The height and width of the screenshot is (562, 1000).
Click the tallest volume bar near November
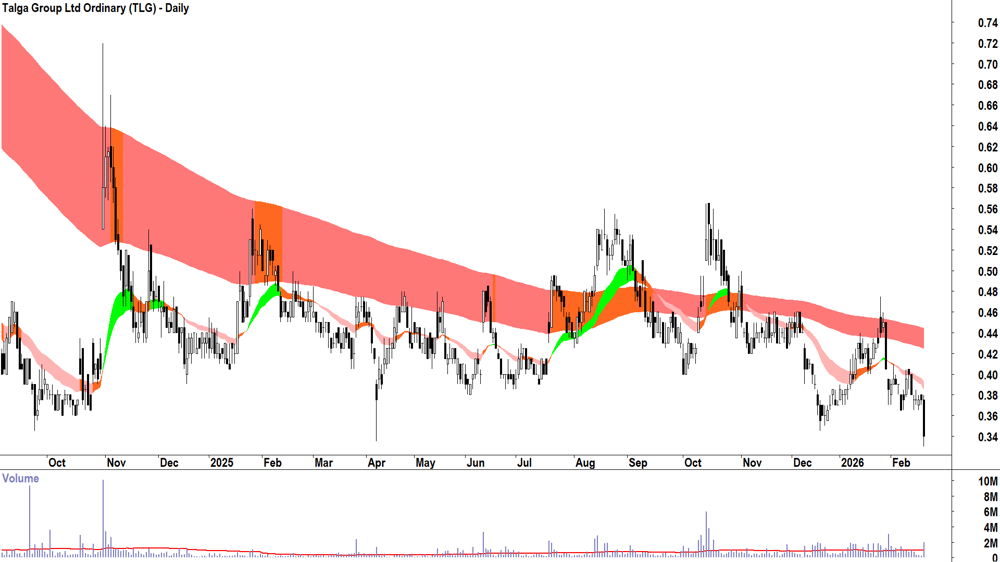(103, 518)
